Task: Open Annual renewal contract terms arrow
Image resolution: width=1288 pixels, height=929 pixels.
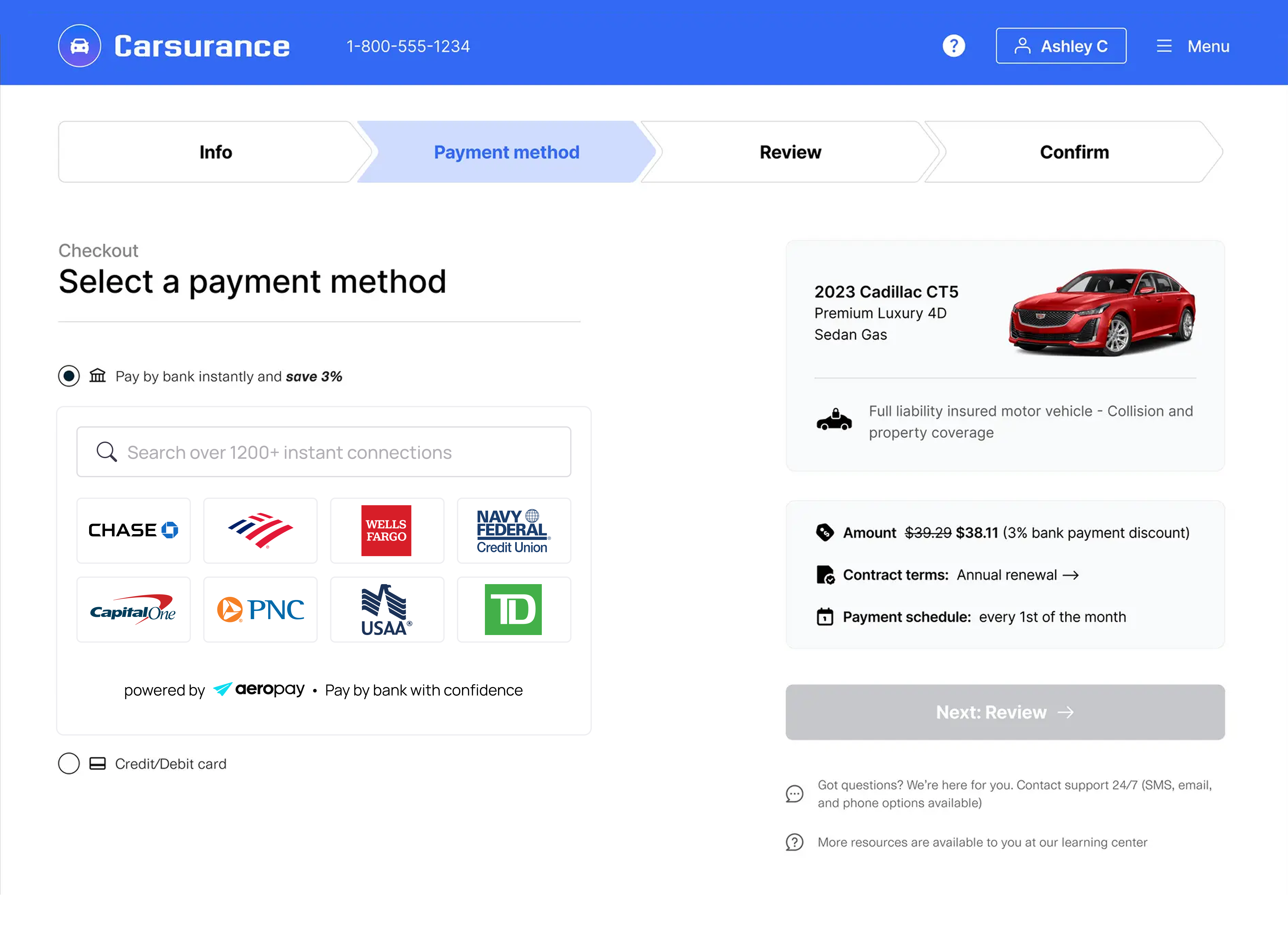Action: 1070,575
